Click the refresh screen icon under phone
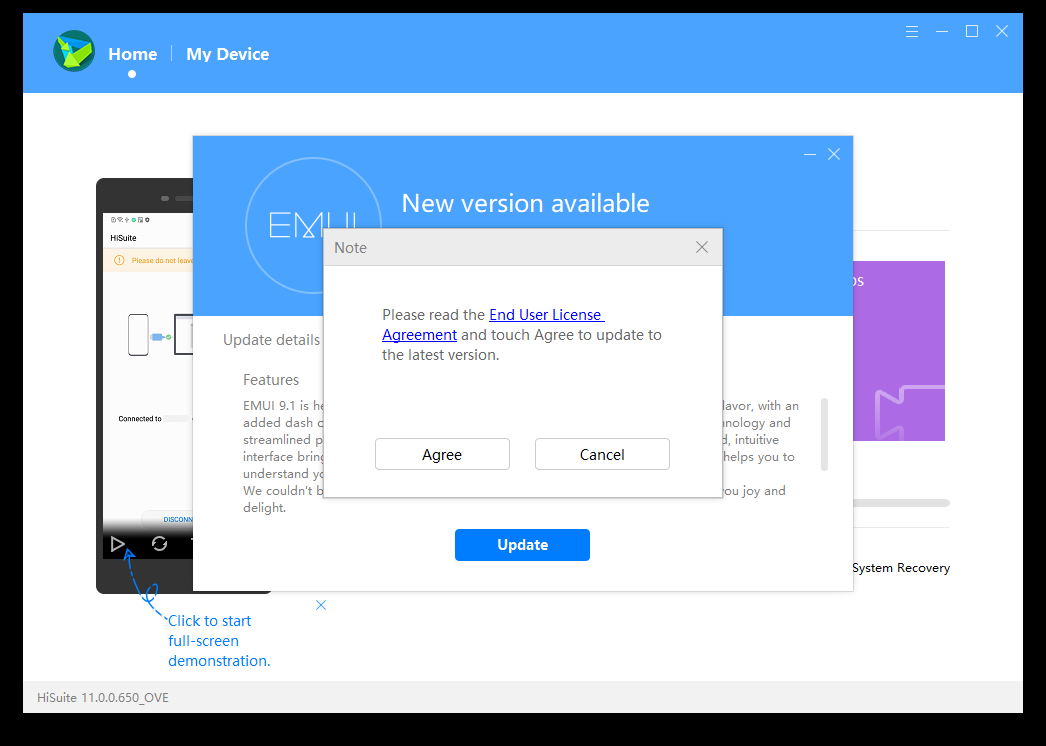1046x746 pixels. tap(159, 544)
